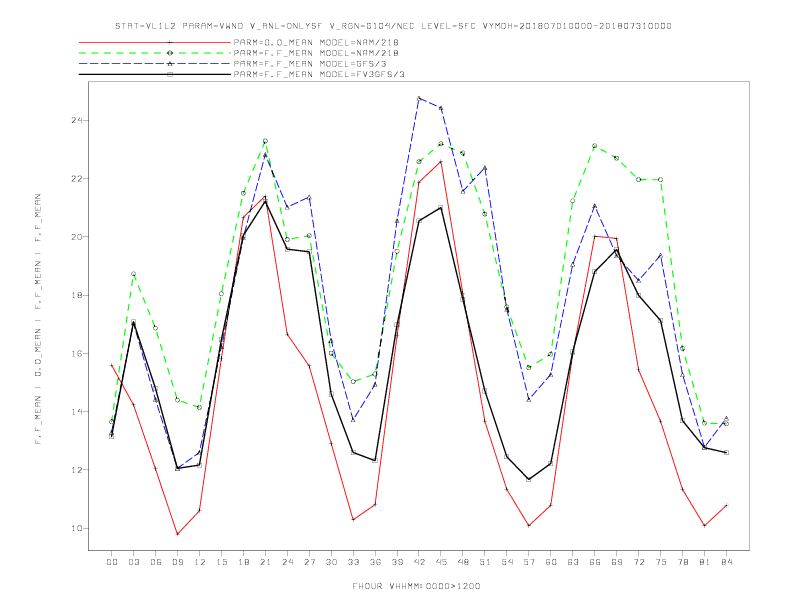
Task: Click x-axis tick label 63
Action: pyautogui.click(x=573, y=562)
